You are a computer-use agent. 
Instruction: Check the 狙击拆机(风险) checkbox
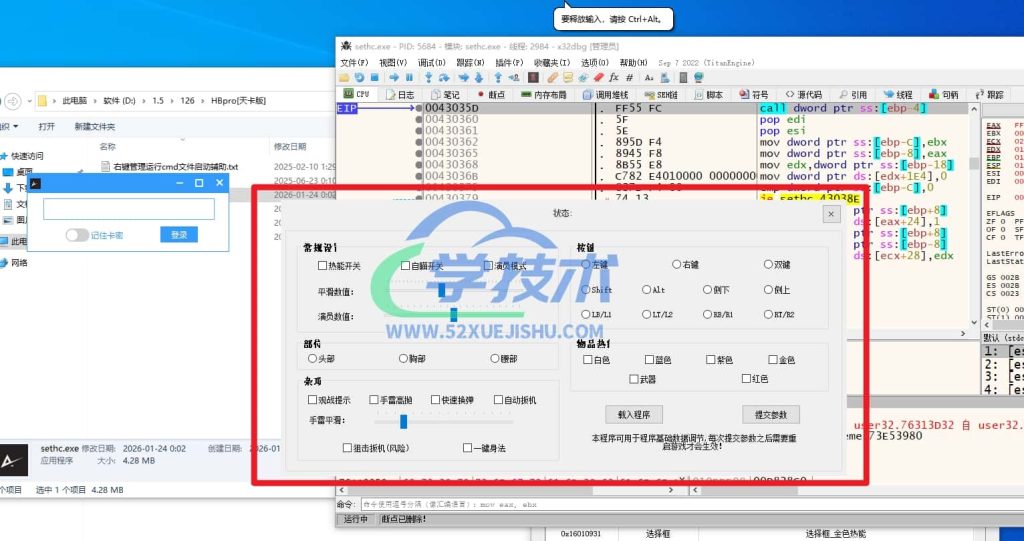pyautogui.click(x=347, y=448)
